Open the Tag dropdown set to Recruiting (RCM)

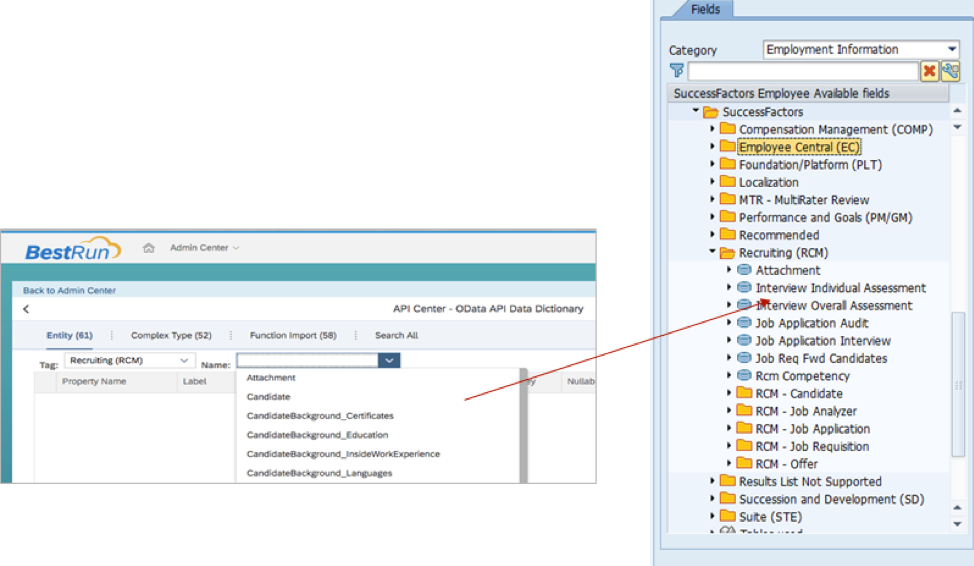(x=130, y=360)
